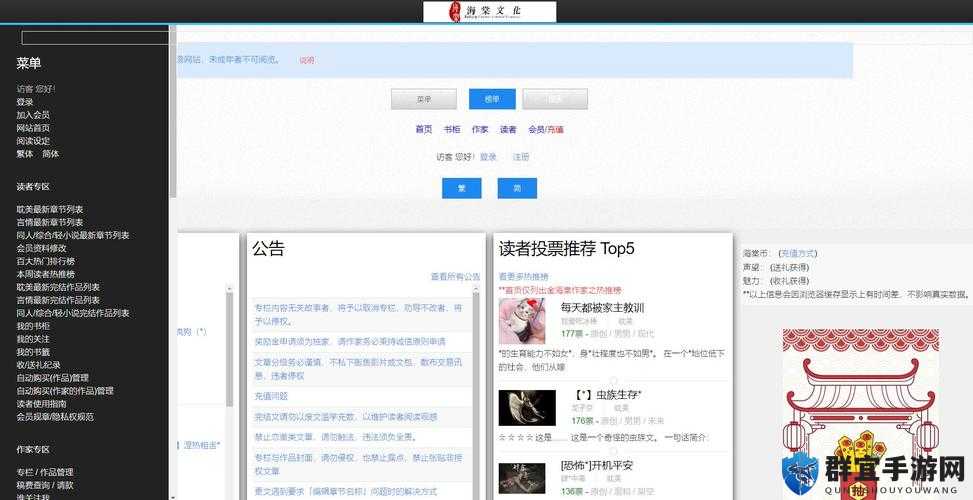Open 本周读者热推榜

click(x=45, y=274)
